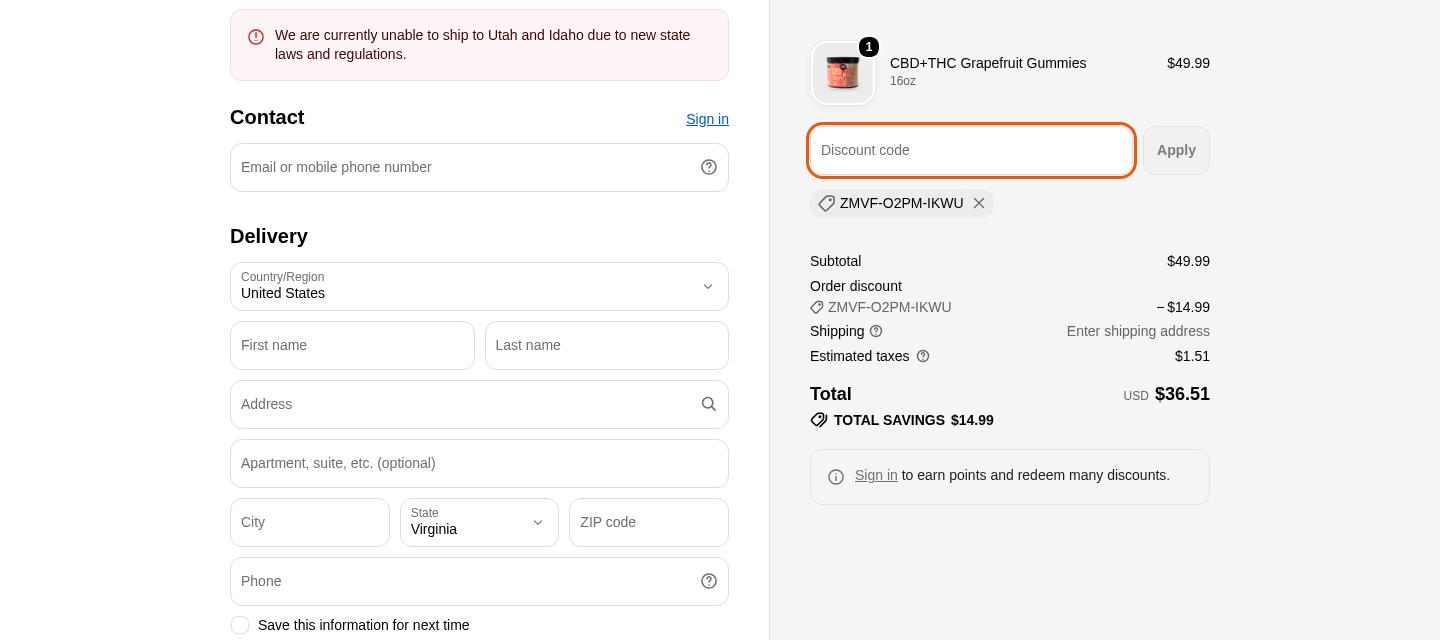Click the −$14.99 discount amount

click(x=1183, y=307)
